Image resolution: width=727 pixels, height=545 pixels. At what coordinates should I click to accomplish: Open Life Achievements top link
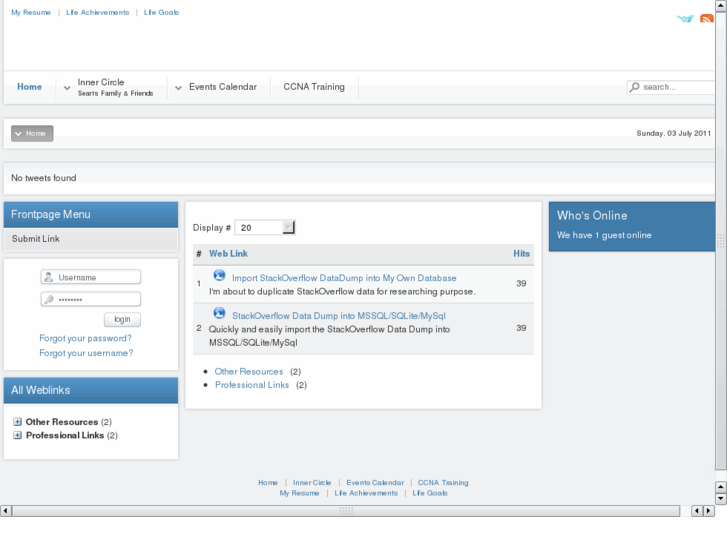tap(97, 13)
